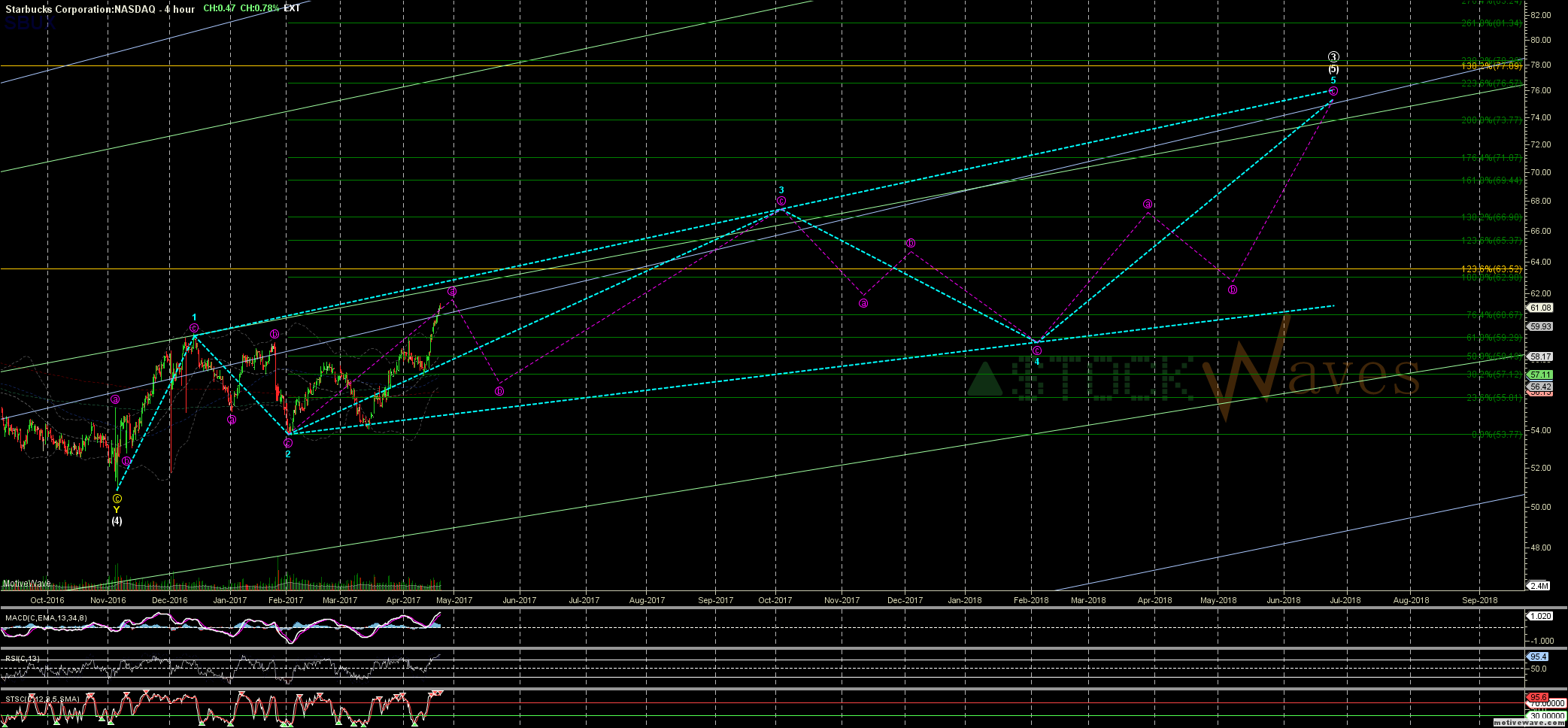Select the STSC stochastic study label

(42, 699)
